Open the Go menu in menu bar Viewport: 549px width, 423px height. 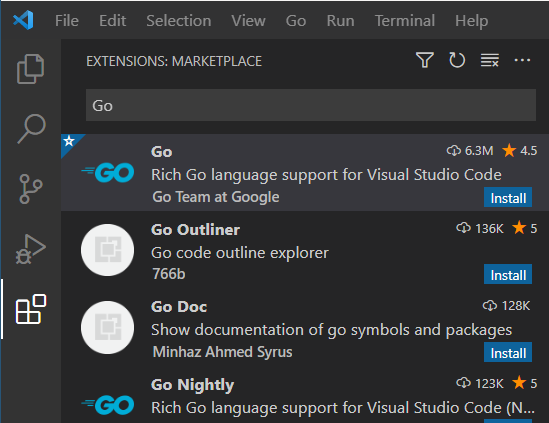pos(296,21)
